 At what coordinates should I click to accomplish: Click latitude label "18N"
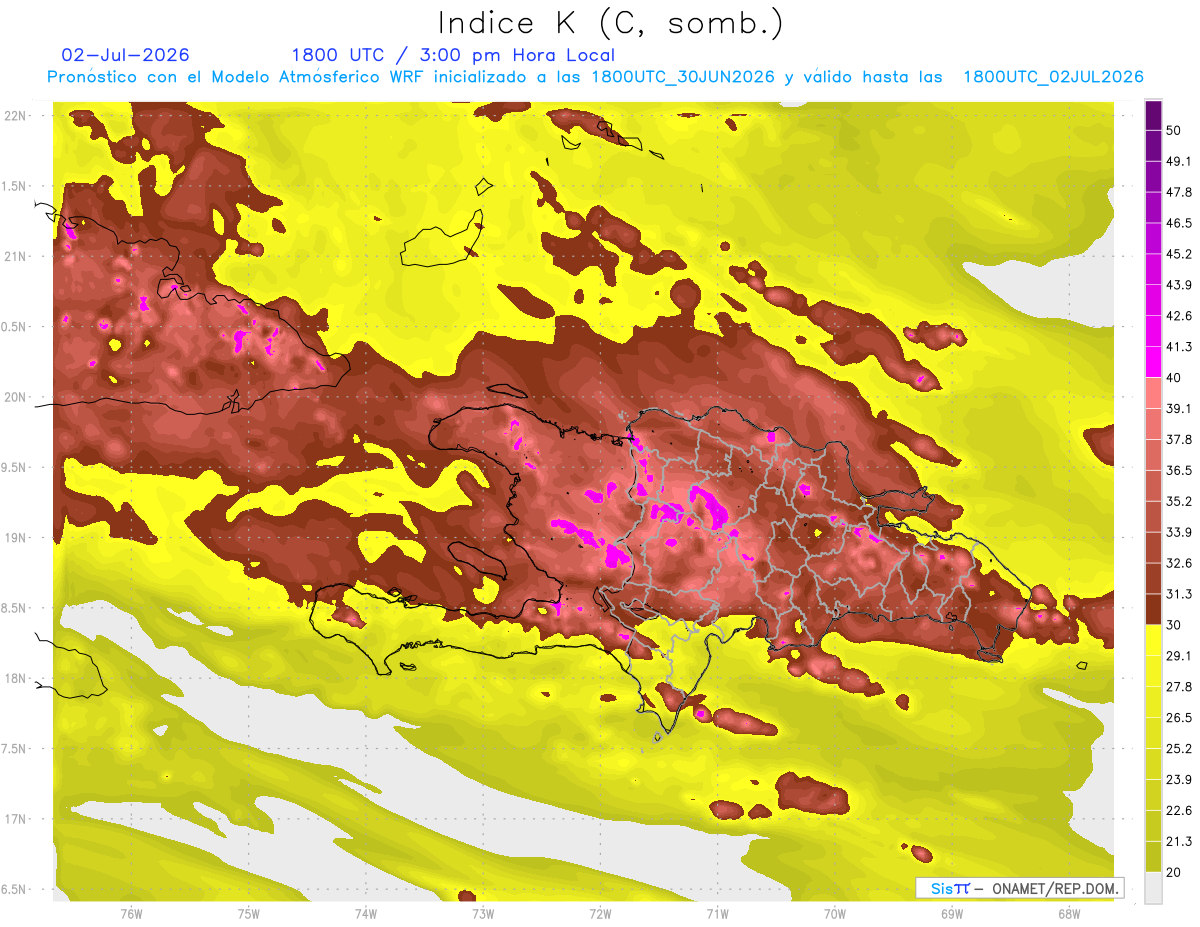click(16, 678)
